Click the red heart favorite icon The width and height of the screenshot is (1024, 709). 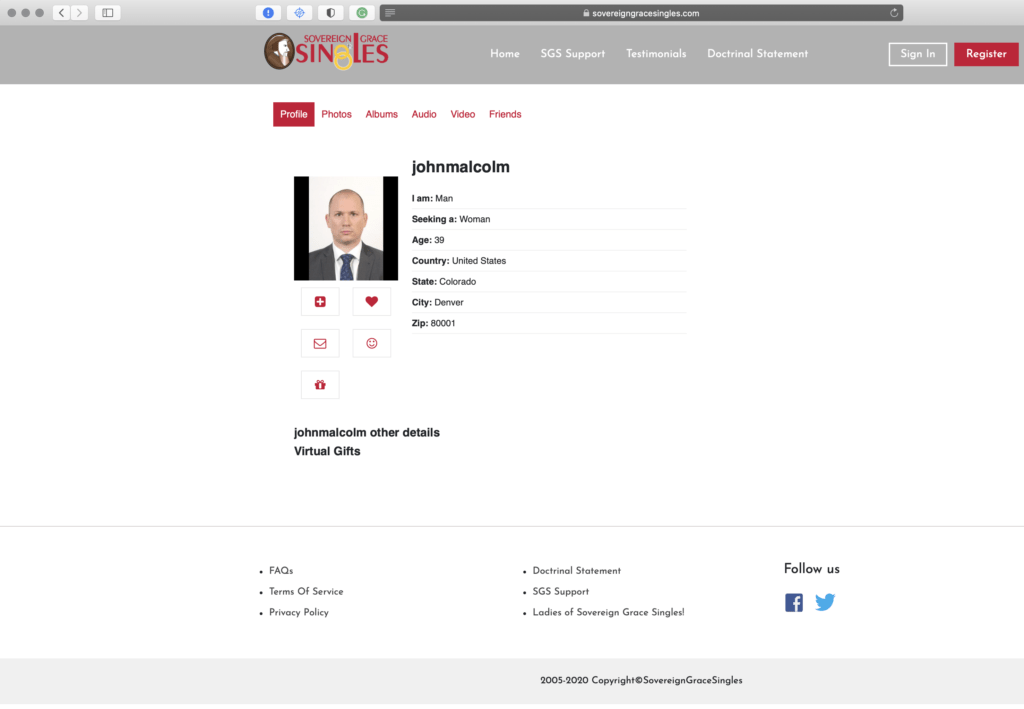372,302
